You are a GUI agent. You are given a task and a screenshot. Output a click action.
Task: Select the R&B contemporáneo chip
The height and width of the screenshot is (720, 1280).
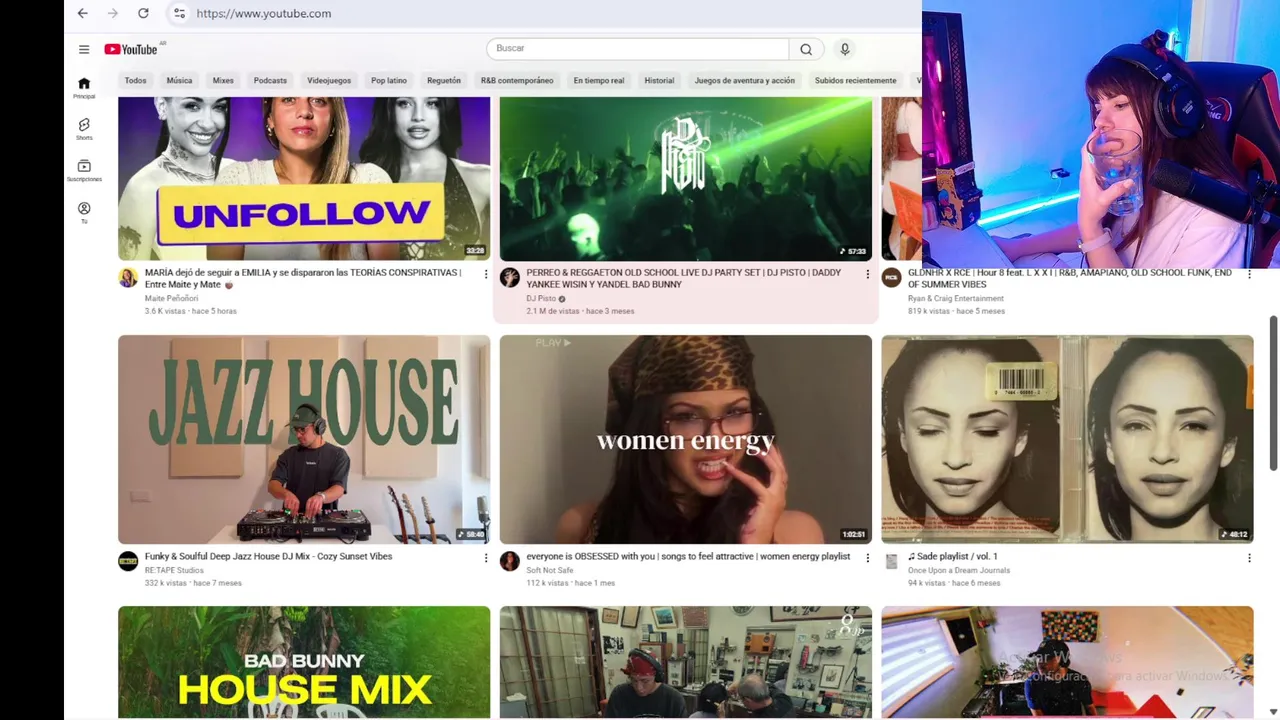point(517,80)
